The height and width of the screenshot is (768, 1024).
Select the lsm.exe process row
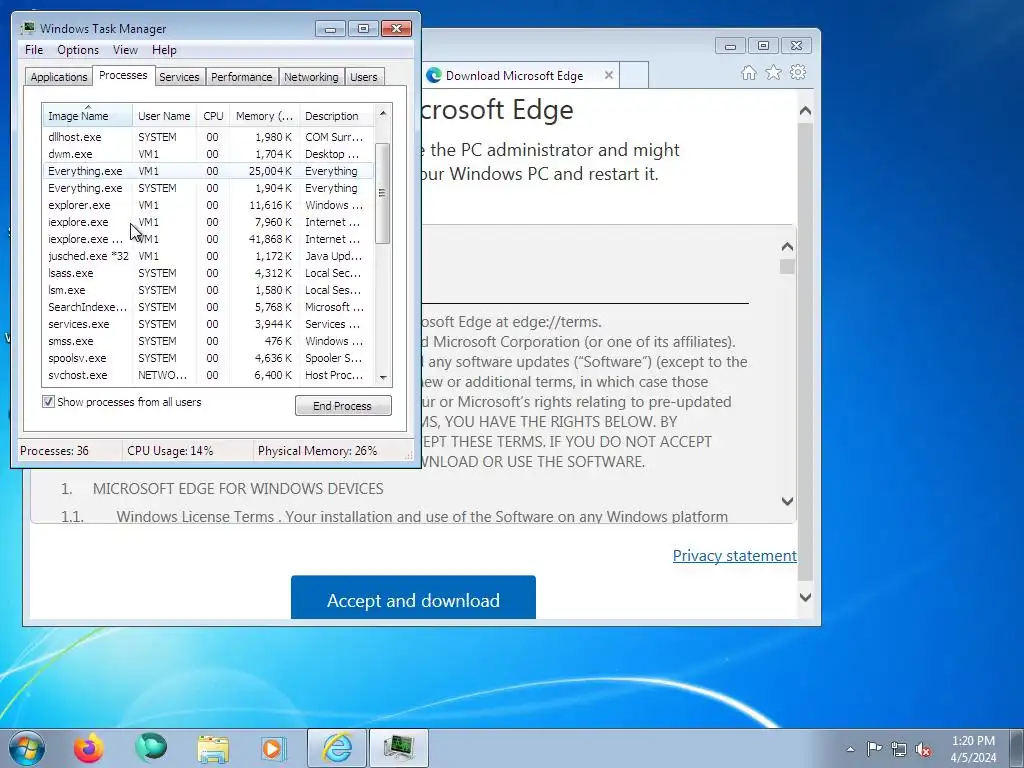point(209,290)
